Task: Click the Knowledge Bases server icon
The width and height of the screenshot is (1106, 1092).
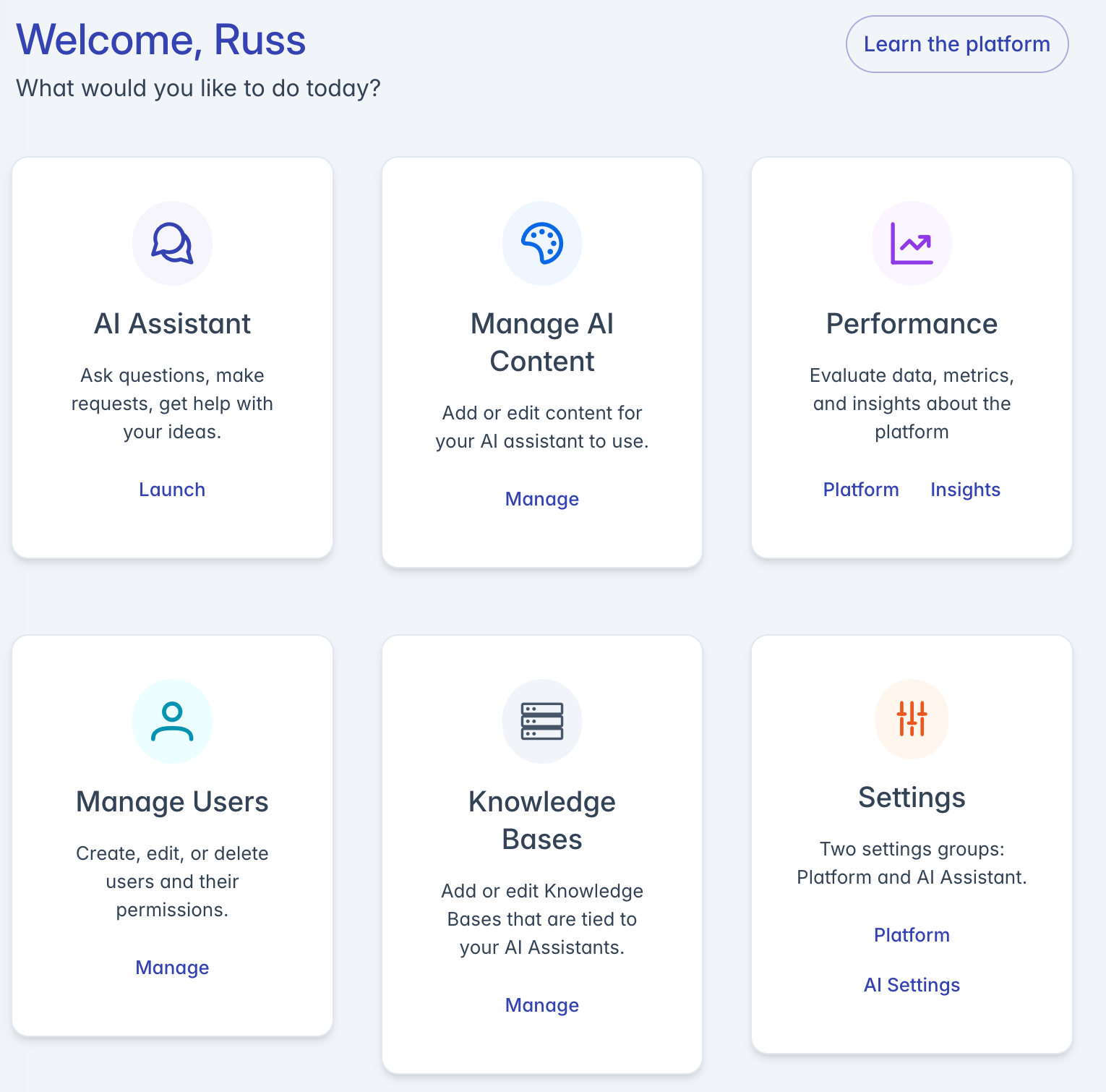Action: [x=542, y=721]
